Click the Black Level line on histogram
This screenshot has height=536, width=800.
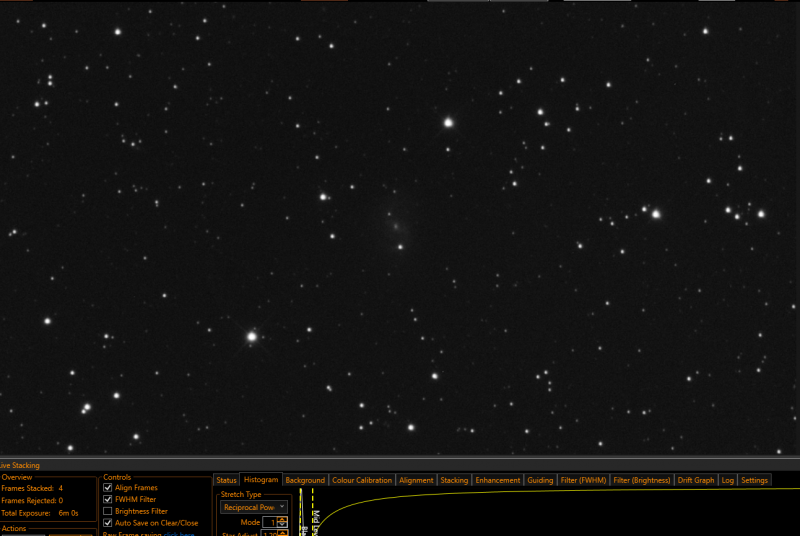(302, 512)
